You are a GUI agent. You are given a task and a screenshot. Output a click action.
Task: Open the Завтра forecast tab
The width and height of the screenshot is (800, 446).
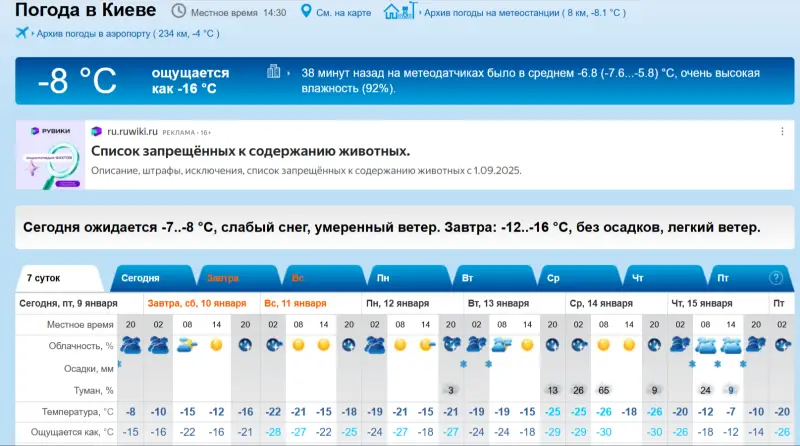coord(223,278)
